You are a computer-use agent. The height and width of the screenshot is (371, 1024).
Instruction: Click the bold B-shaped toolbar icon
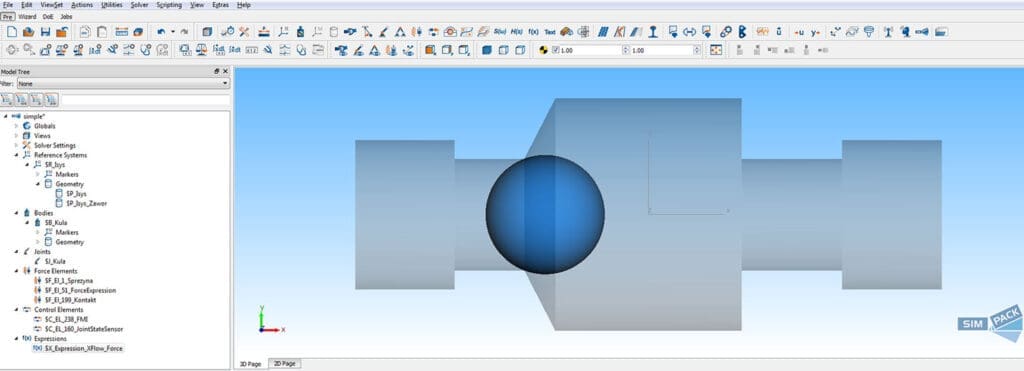click(742, 31)
